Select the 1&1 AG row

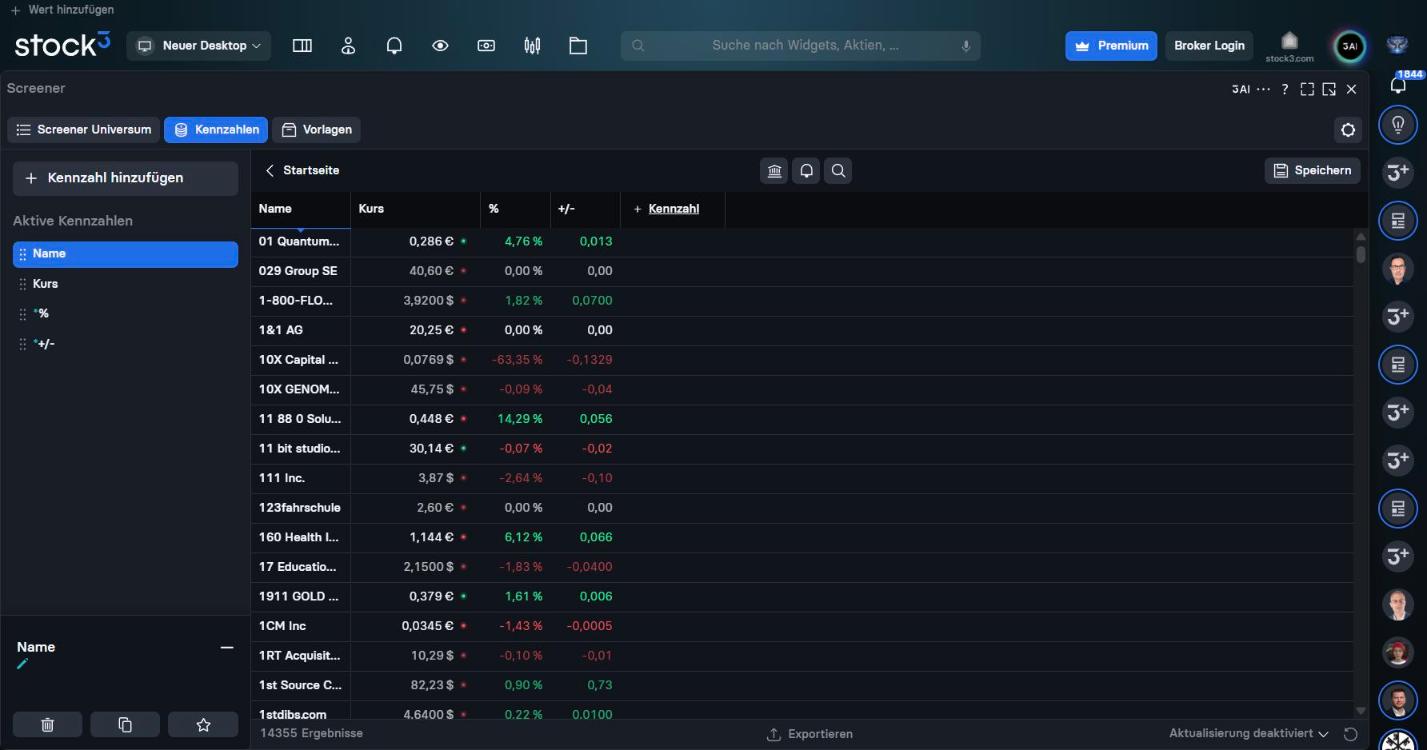pos(802,330)
